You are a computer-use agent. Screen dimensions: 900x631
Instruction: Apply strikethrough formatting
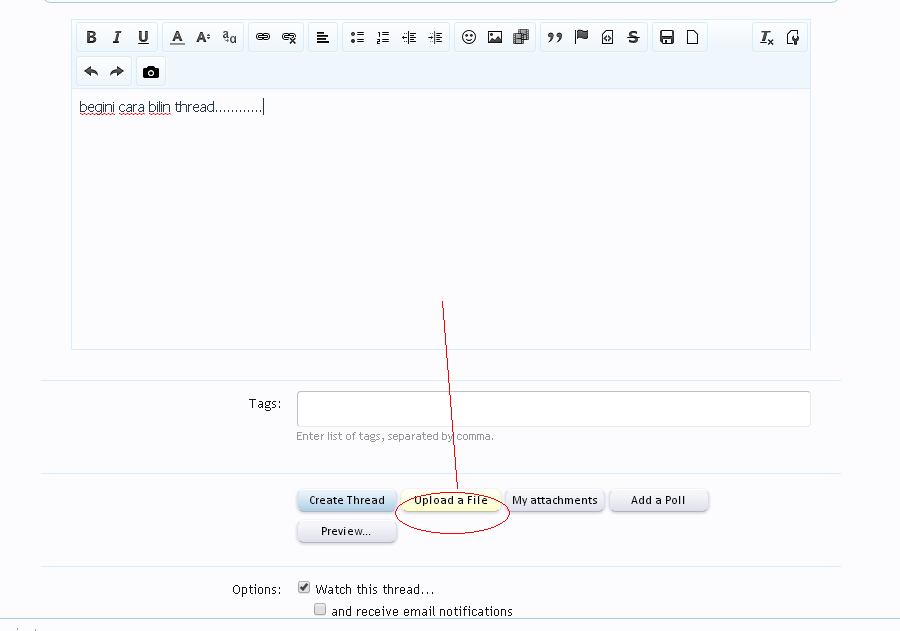[x=634, y=37]
